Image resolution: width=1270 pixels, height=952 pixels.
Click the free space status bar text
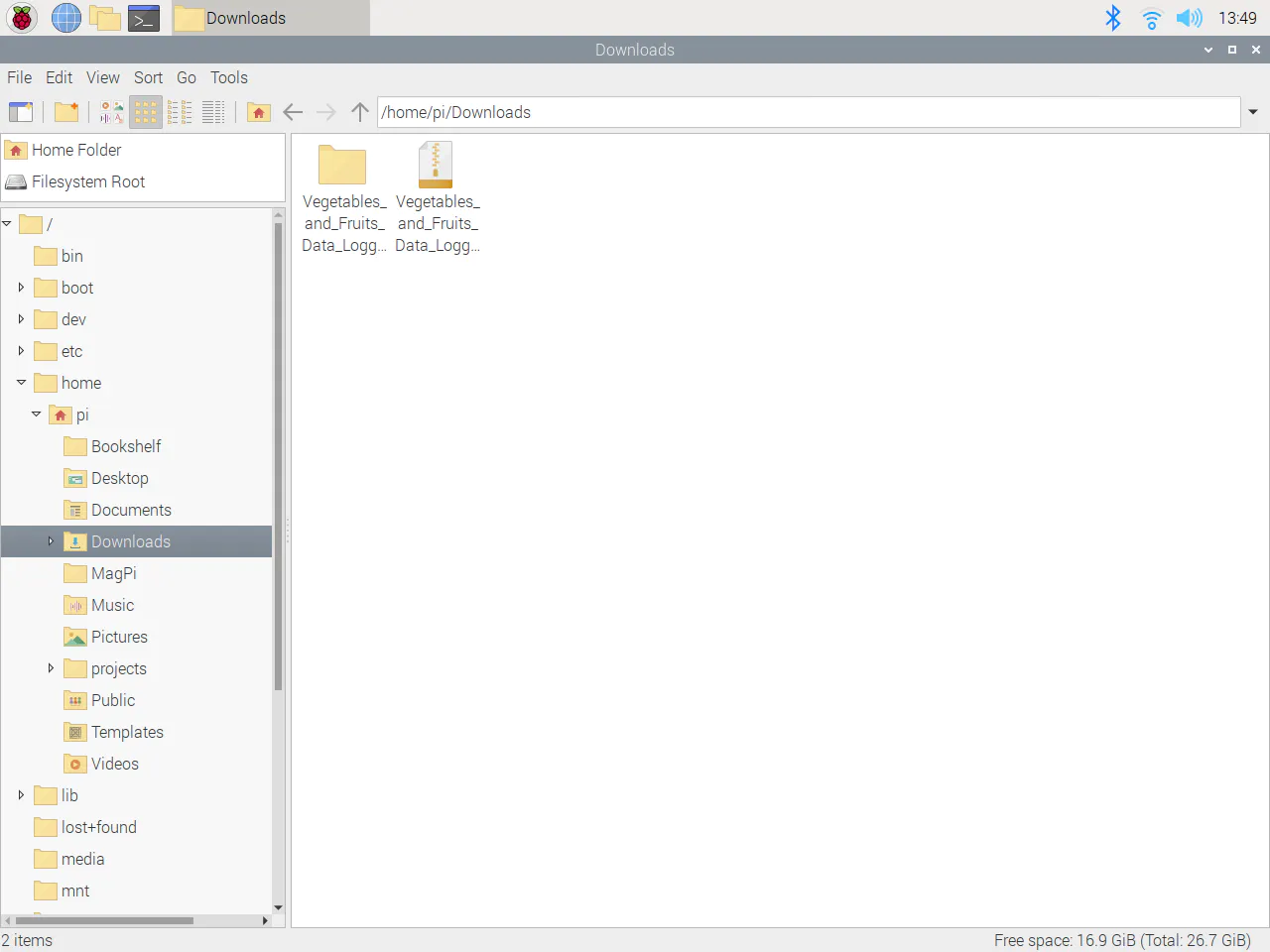coord(1122,940)
